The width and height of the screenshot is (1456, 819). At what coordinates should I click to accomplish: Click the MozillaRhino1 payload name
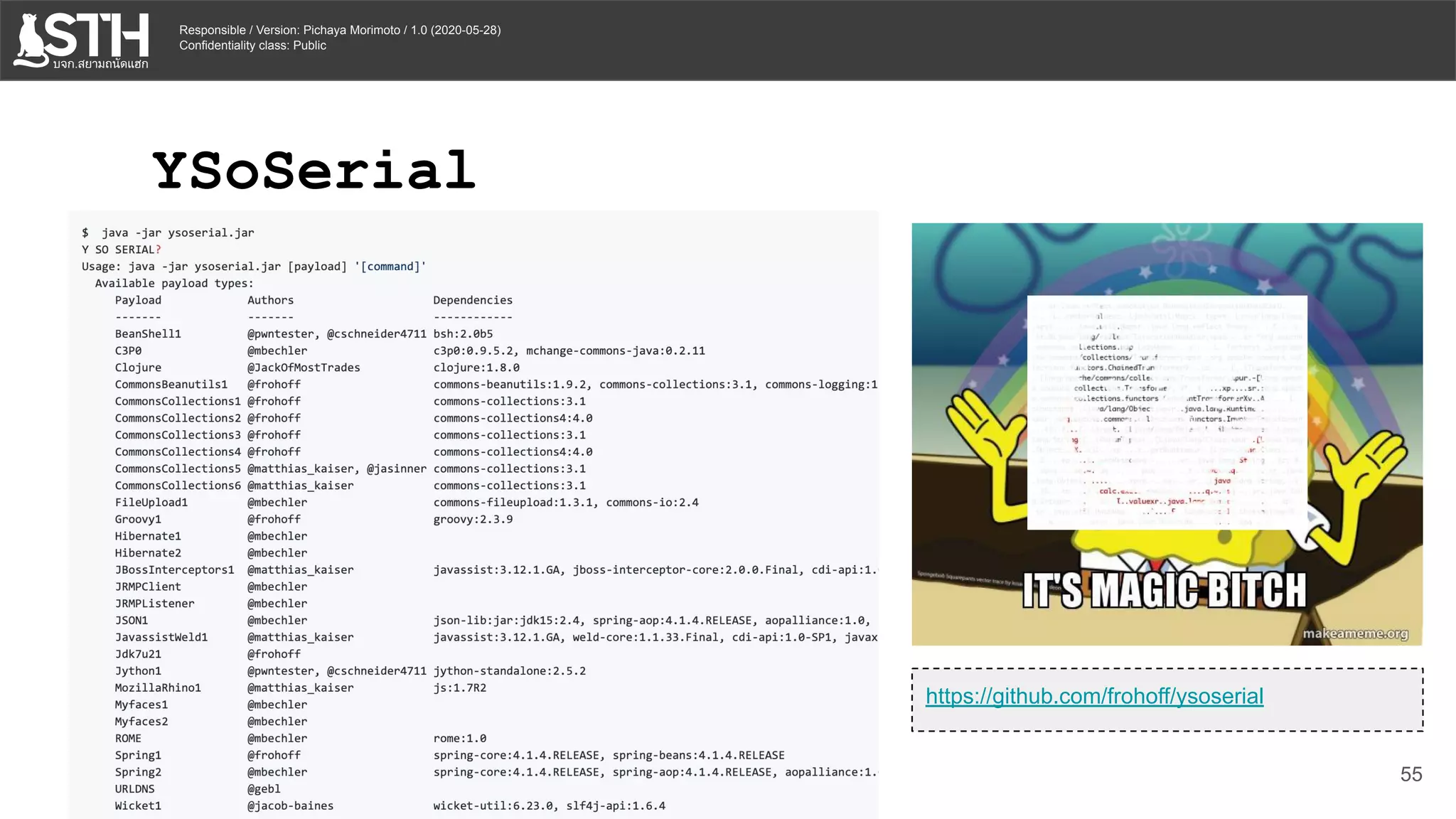pyautogui.click(x=158, y=687)
